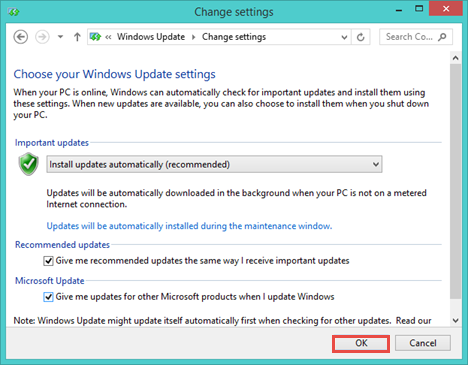Screen dimensions: 468x365
Task: Click the Microsoft Update section label
Action: click(50, 281)
